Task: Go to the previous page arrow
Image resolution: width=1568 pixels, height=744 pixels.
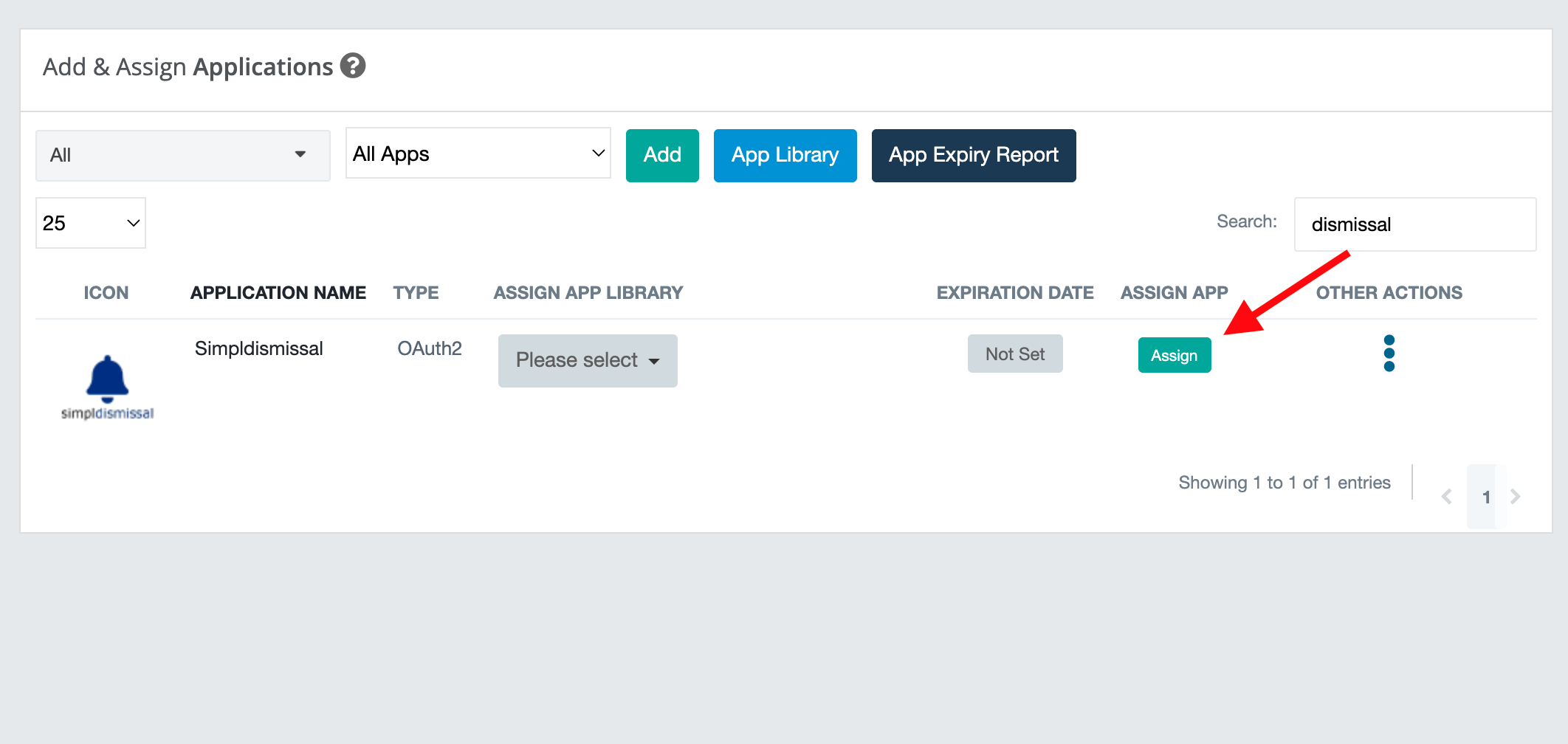Action: coord(1447,497)
